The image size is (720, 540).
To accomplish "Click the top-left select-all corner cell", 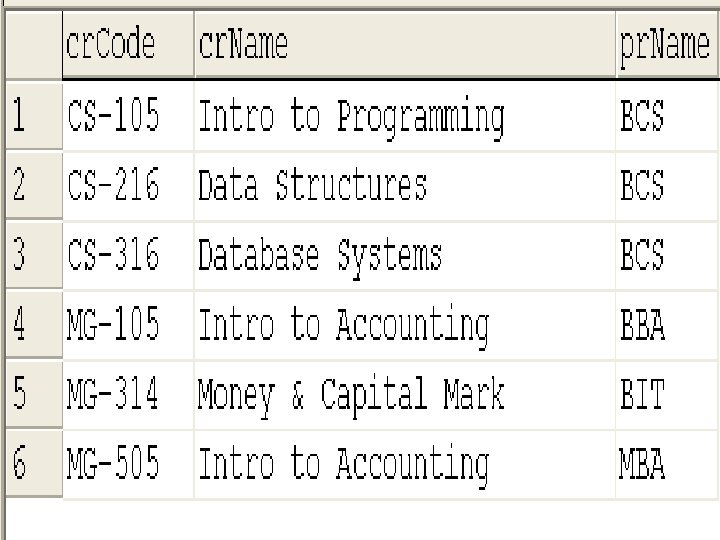I will tap(34, 45).
